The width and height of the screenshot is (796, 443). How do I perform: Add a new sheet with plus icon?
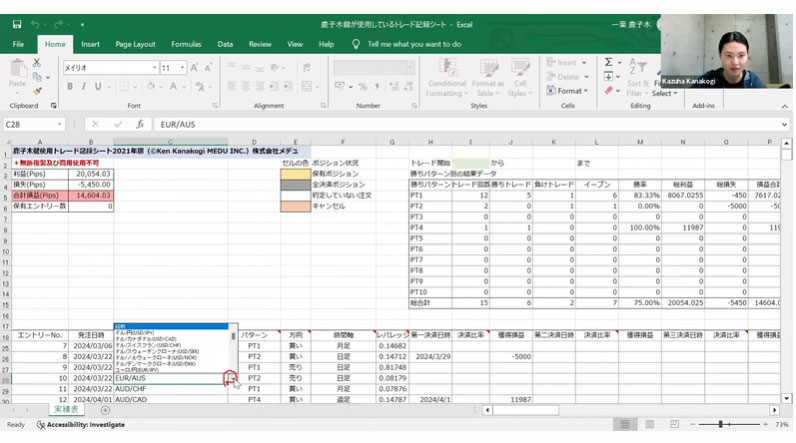point(105,410)
